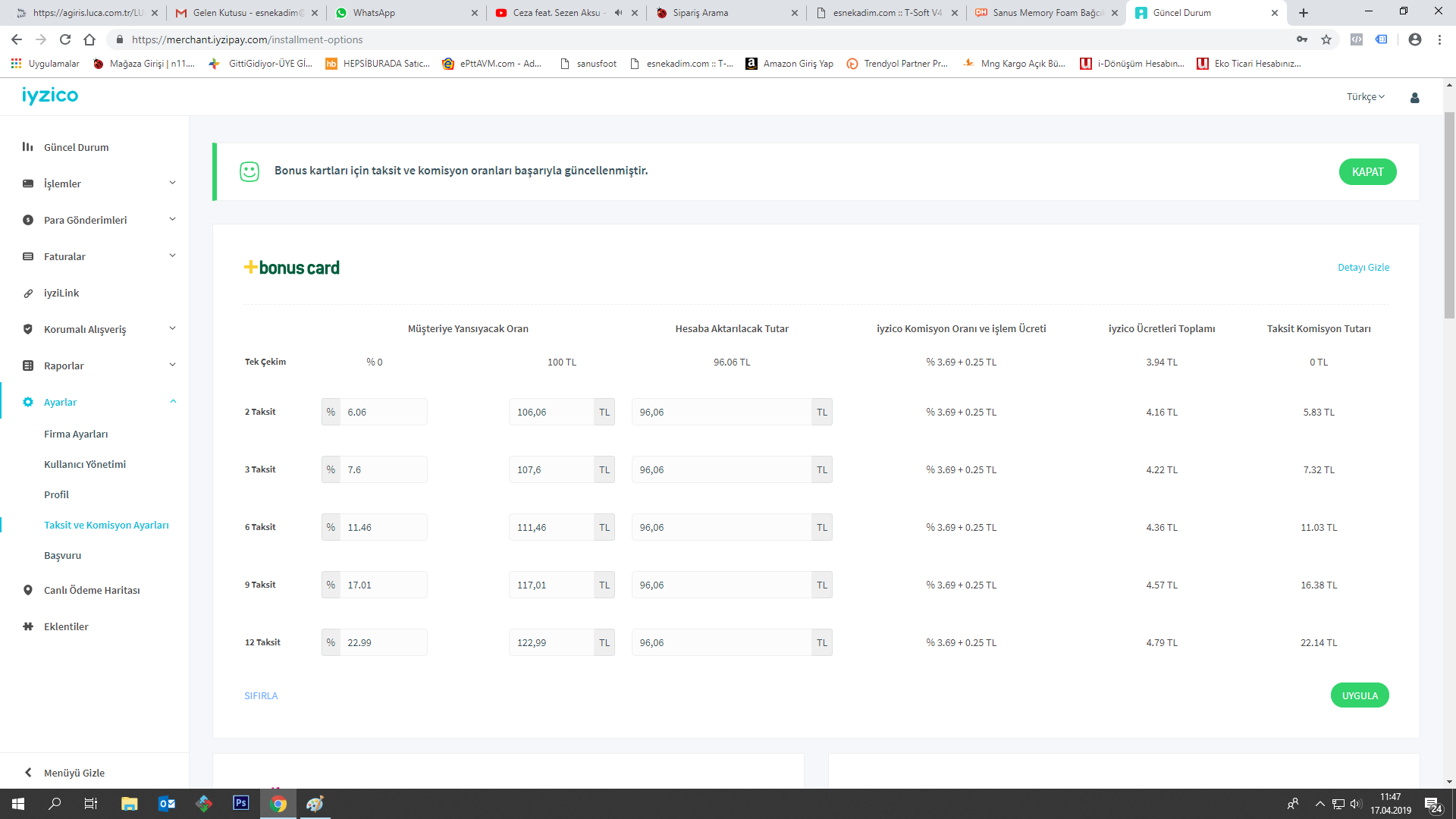
Task: Edit 6 Taksit rate field 11.46
Action: [383, 528]
